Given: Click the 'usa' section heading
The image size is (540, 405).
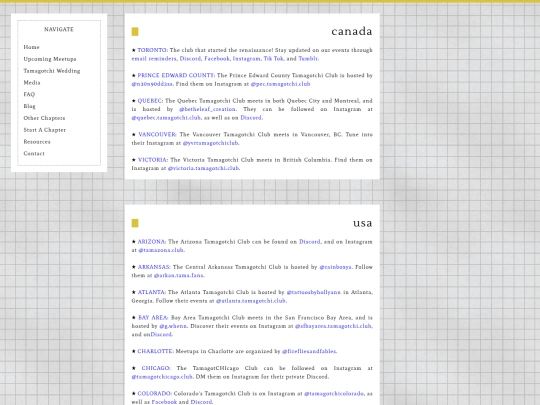Looking at the screenshot, I should click(363, 223).
